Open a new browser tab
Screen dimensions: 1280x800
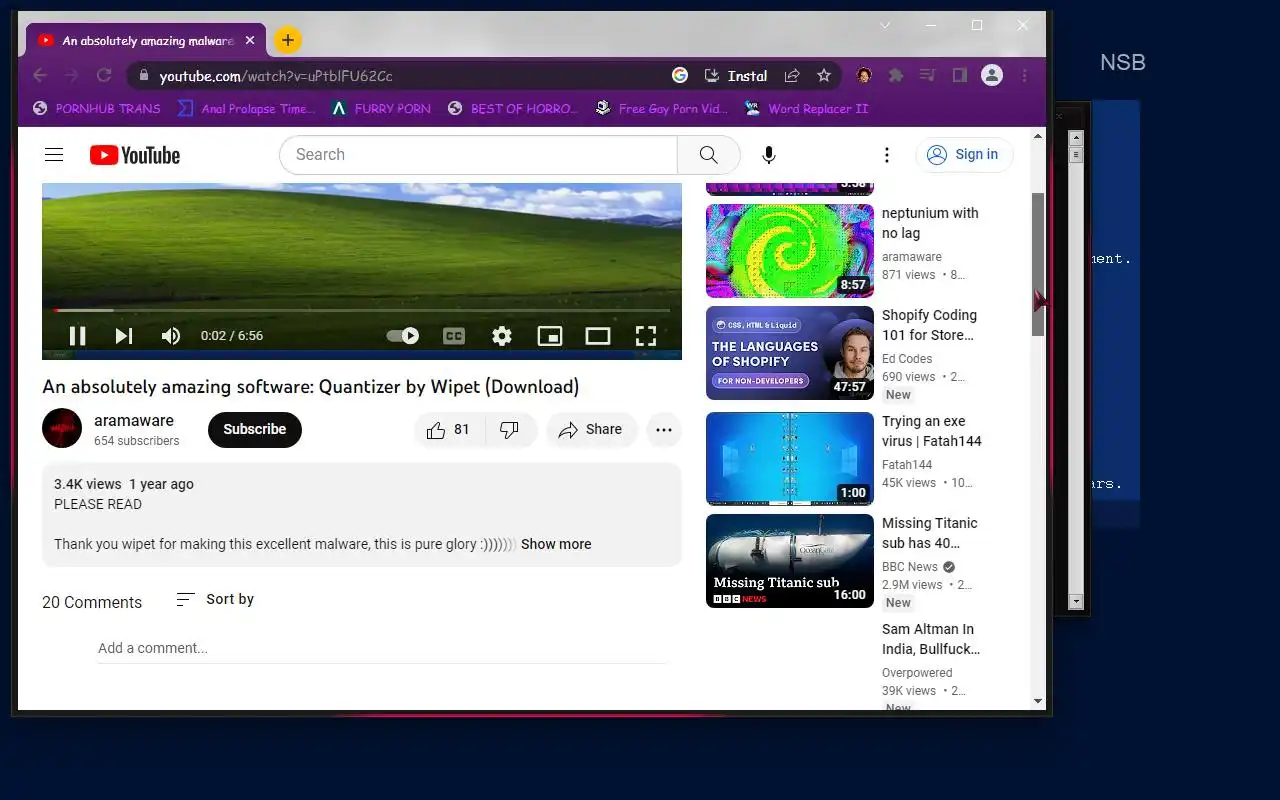pos(287,40)
